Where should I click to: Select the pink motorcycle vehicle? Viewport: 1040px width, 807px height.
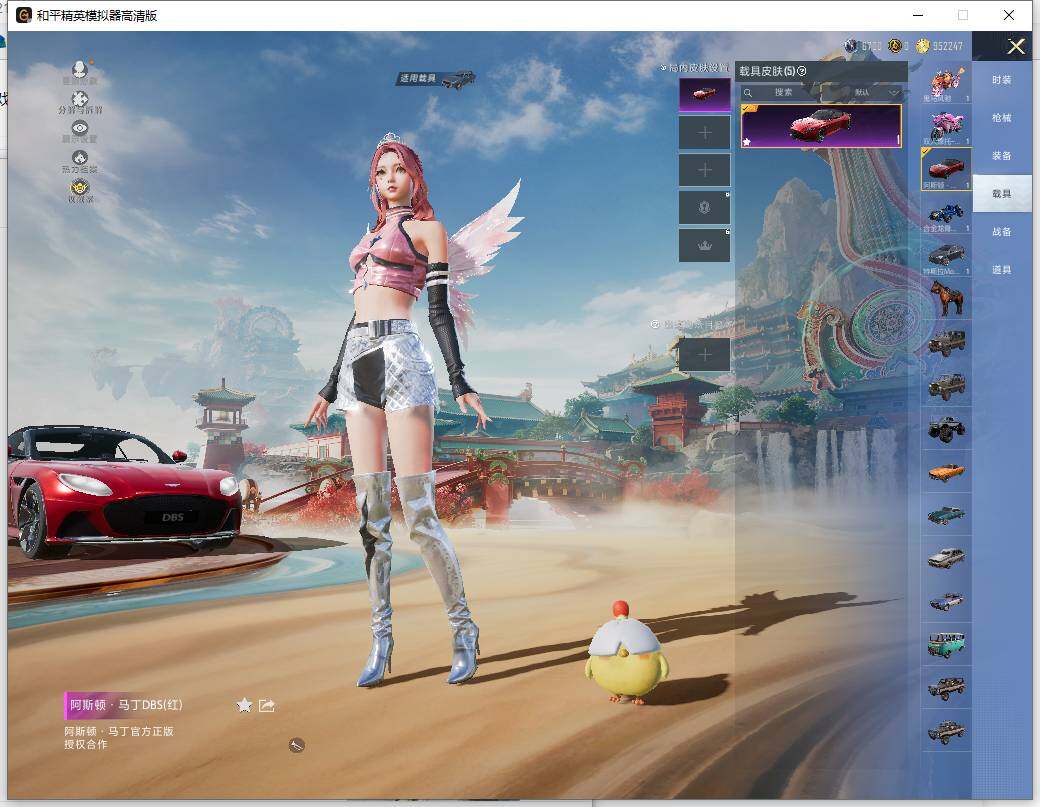(946, 126)
